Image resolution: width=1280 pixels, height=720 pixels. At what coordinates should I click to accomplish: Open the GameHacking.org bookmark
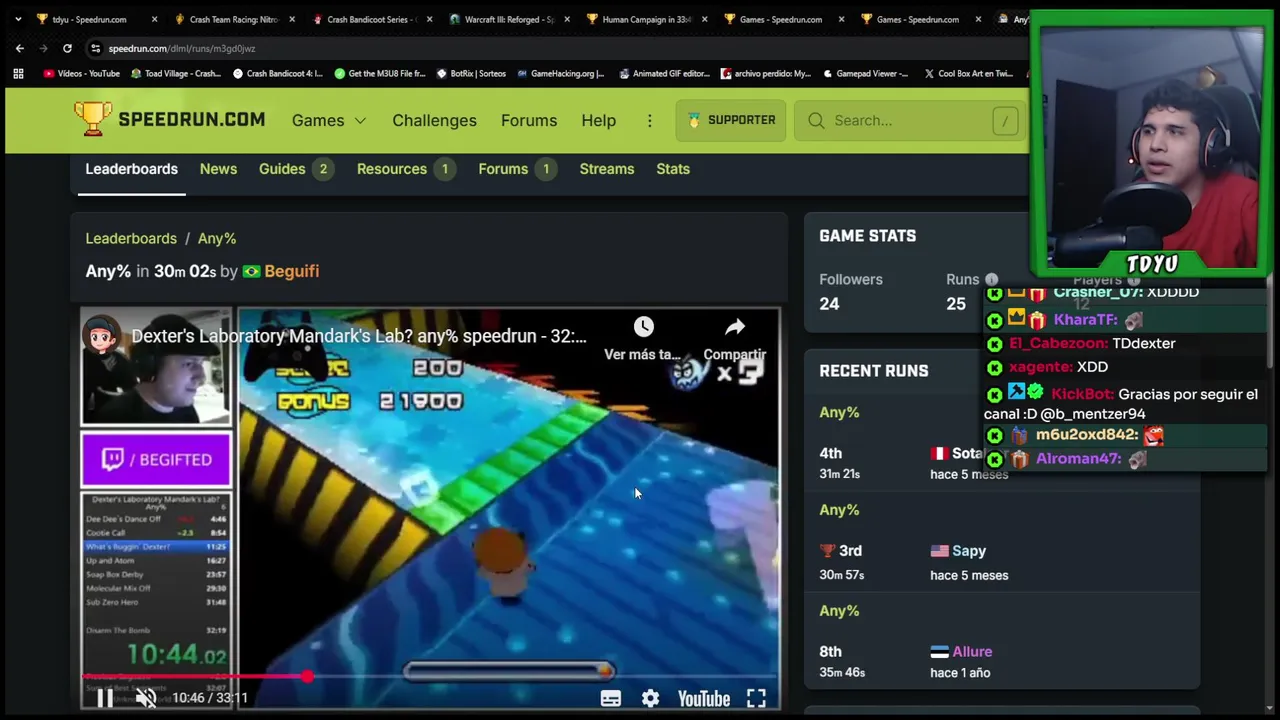[x=560, y=73]
